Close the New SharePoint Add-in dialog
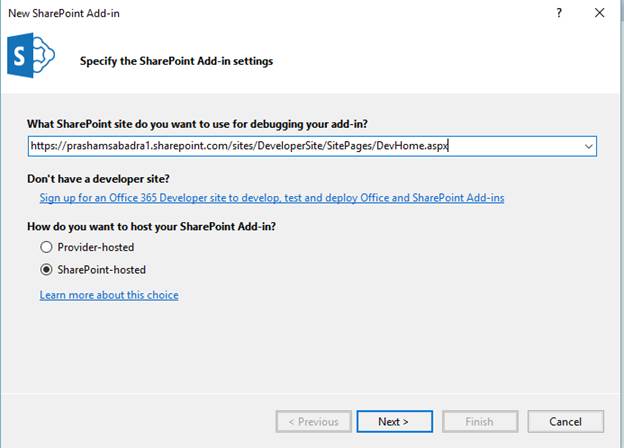 [x=599, y=13]
